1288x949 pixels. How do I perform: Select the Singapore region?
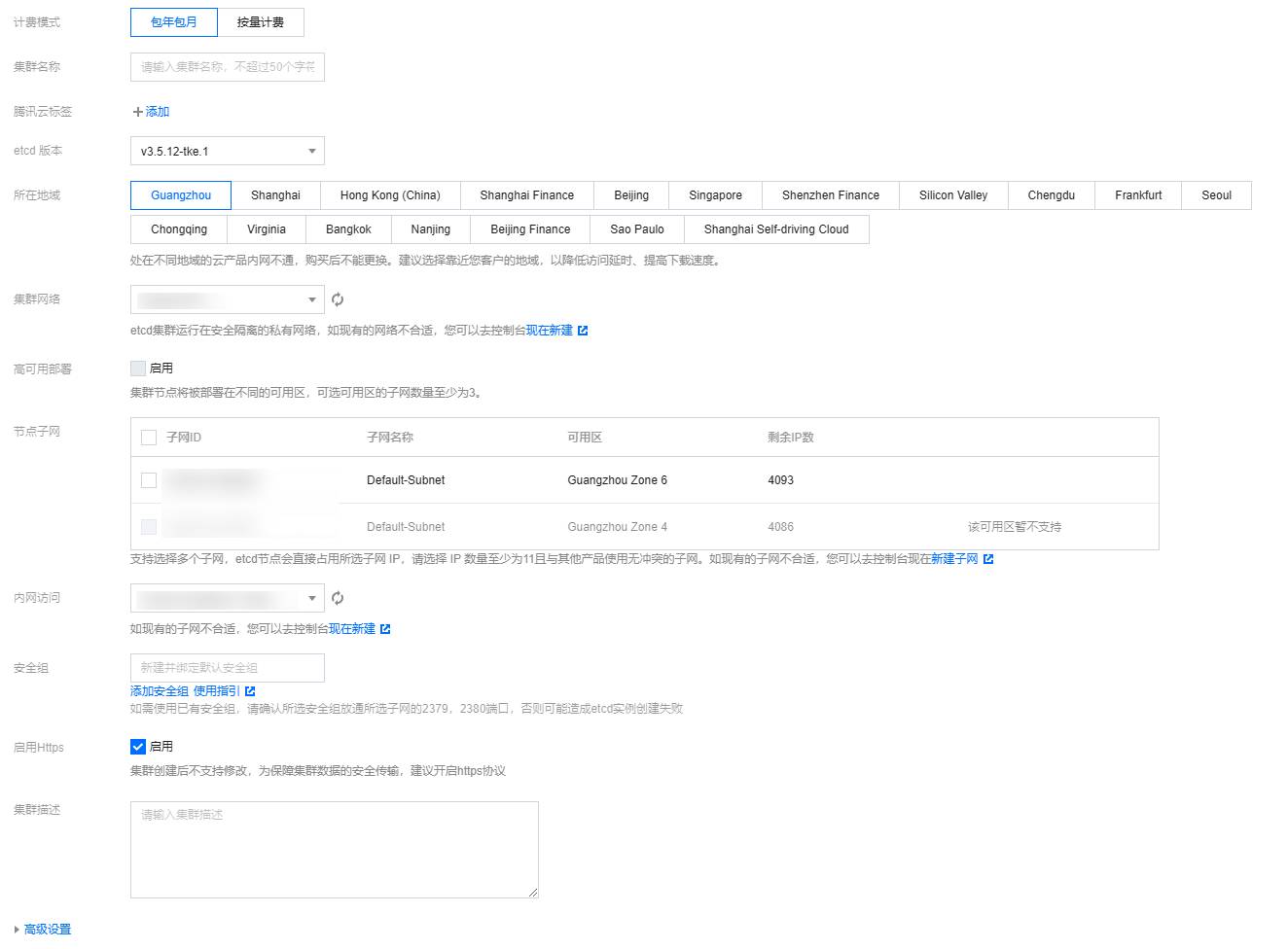pyautogui.click(x=716, y=195)
